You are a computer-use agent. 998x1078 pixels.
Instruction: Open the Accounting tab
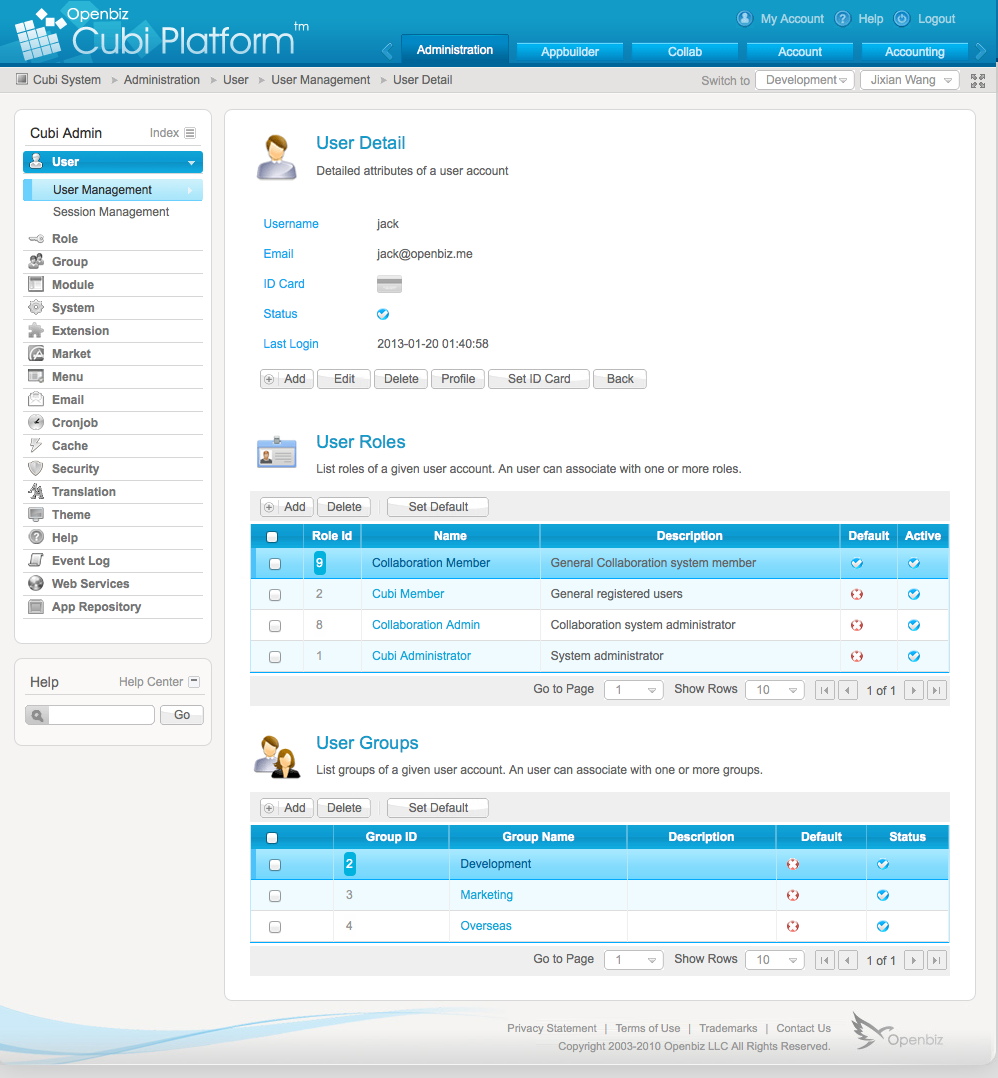click(x=913, y=51)
